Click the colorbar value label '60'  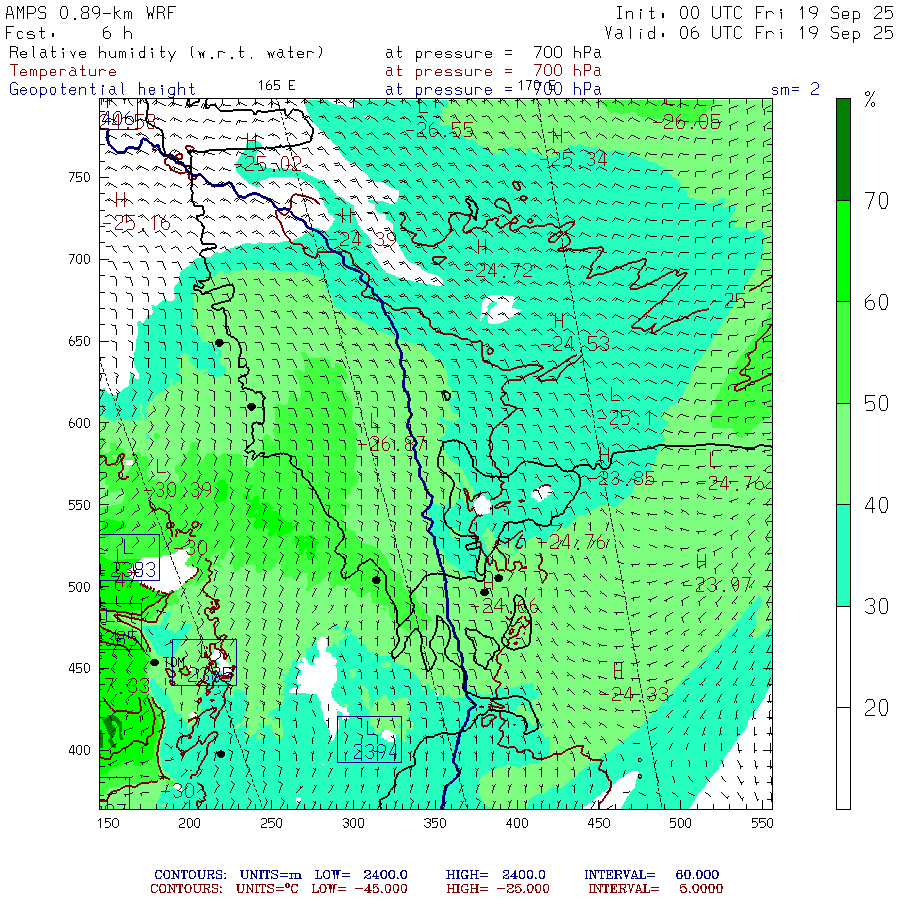[876, 302]
